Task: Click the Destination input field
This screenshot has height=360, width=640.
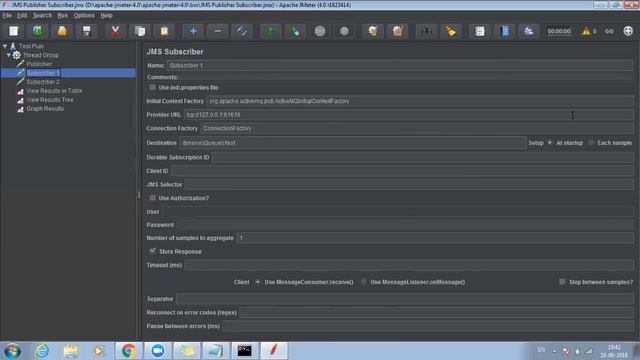Action: pyautogui.click(x=353, y=143)
